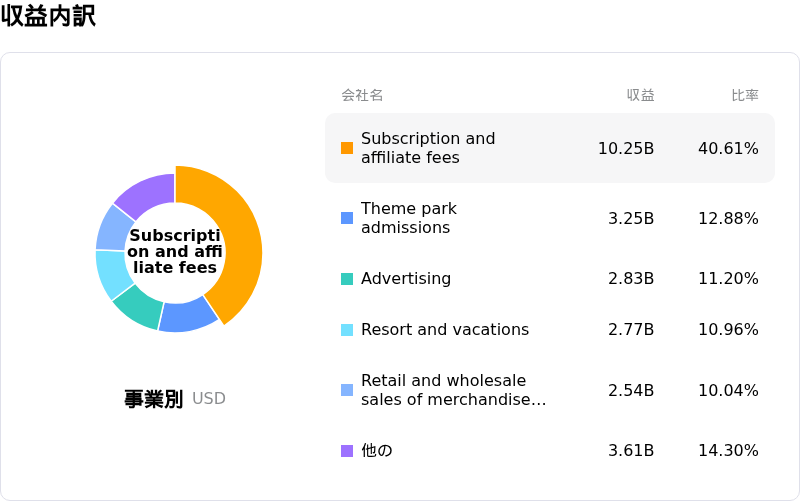Click the 10.04% ratio value
The height and width of the screenshot is (501, 800).
728,390
